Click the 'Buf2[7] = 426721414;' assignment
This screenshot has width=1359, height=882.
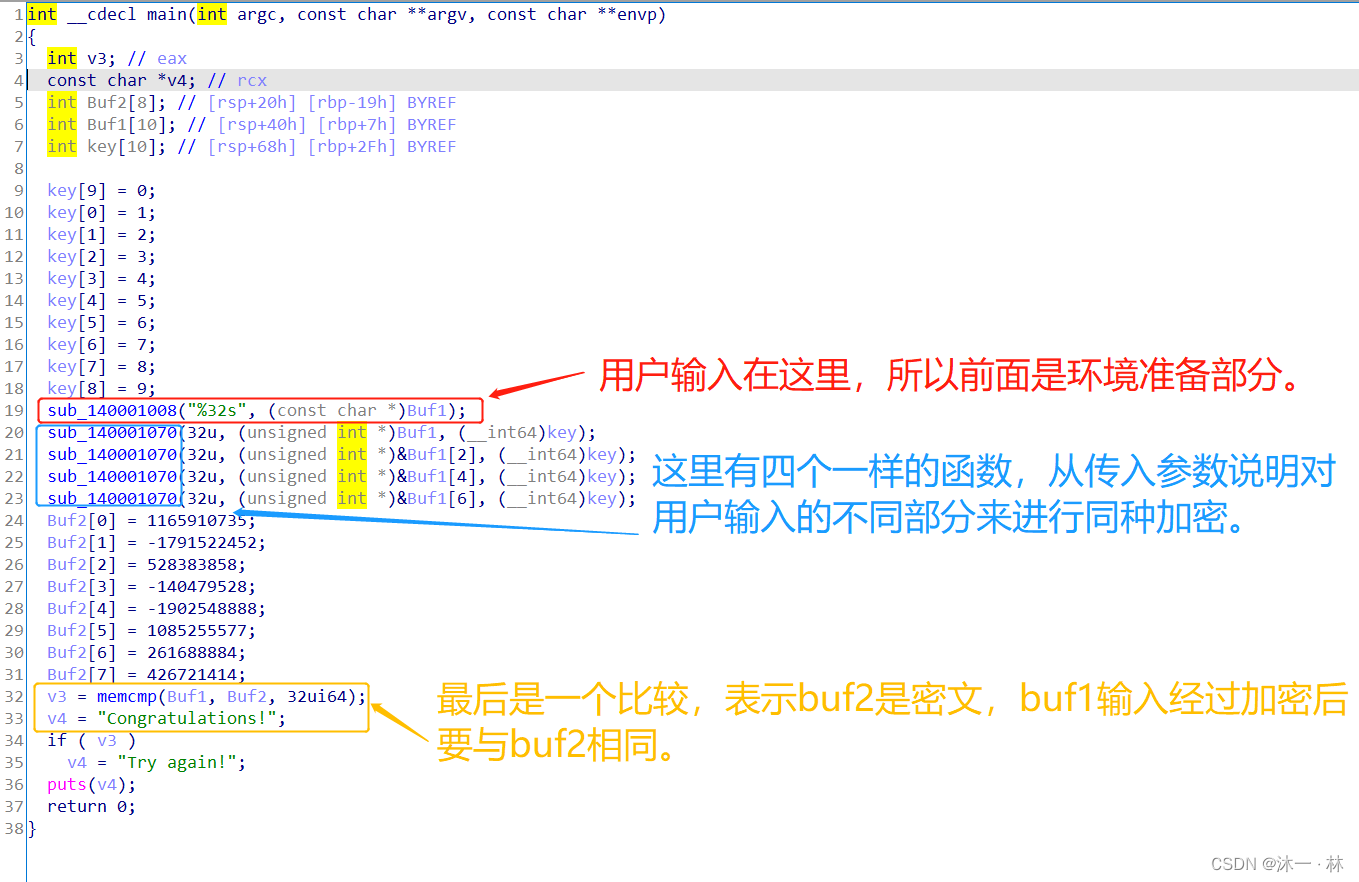(x=147, y=674)
